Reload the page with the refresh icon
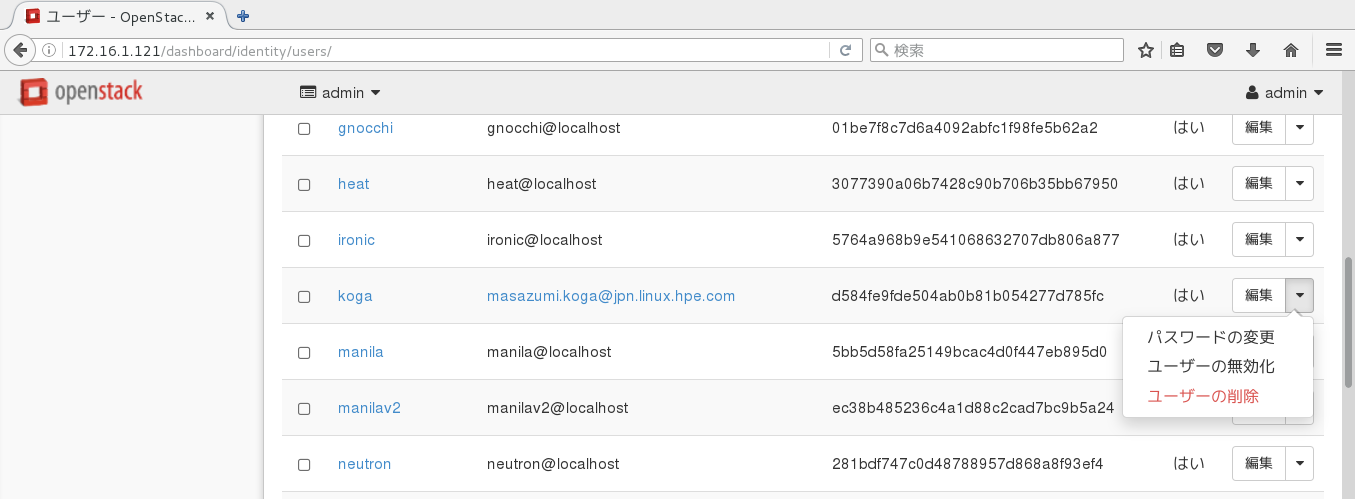 click(845, 50)
